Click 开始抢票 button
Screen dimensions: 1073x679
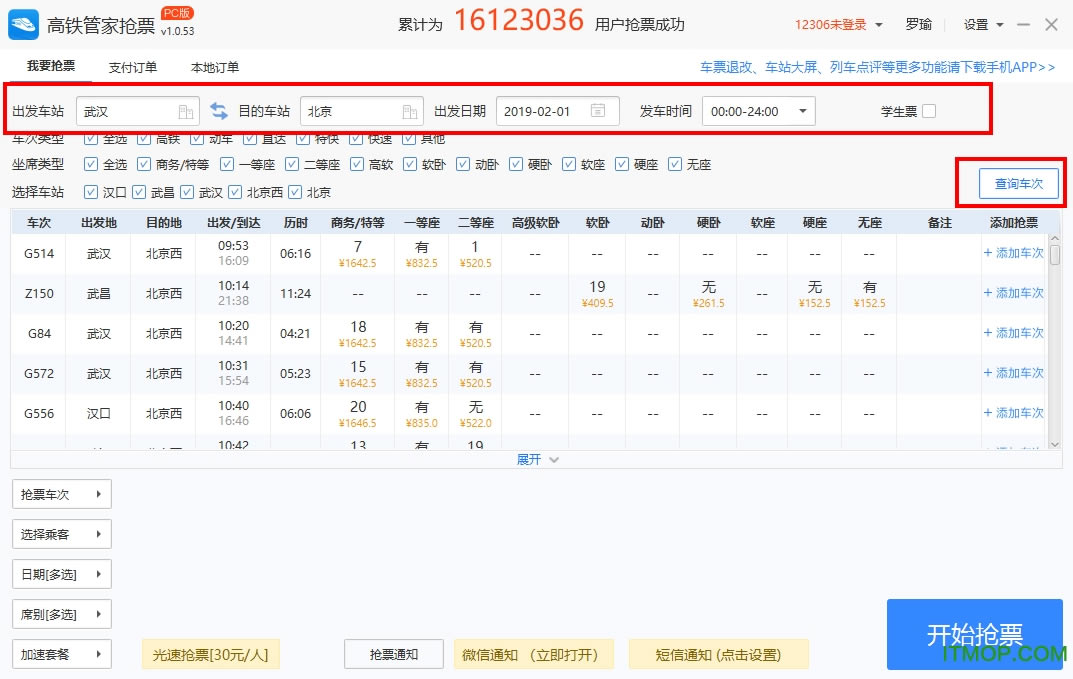tap(974, 635)
